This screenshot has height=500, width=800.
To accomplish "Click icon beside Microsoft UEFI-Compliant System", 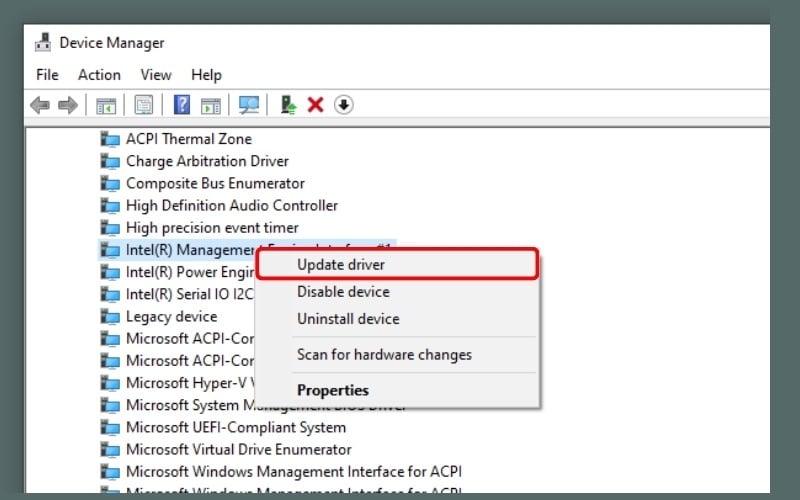I will pos(110,428).
